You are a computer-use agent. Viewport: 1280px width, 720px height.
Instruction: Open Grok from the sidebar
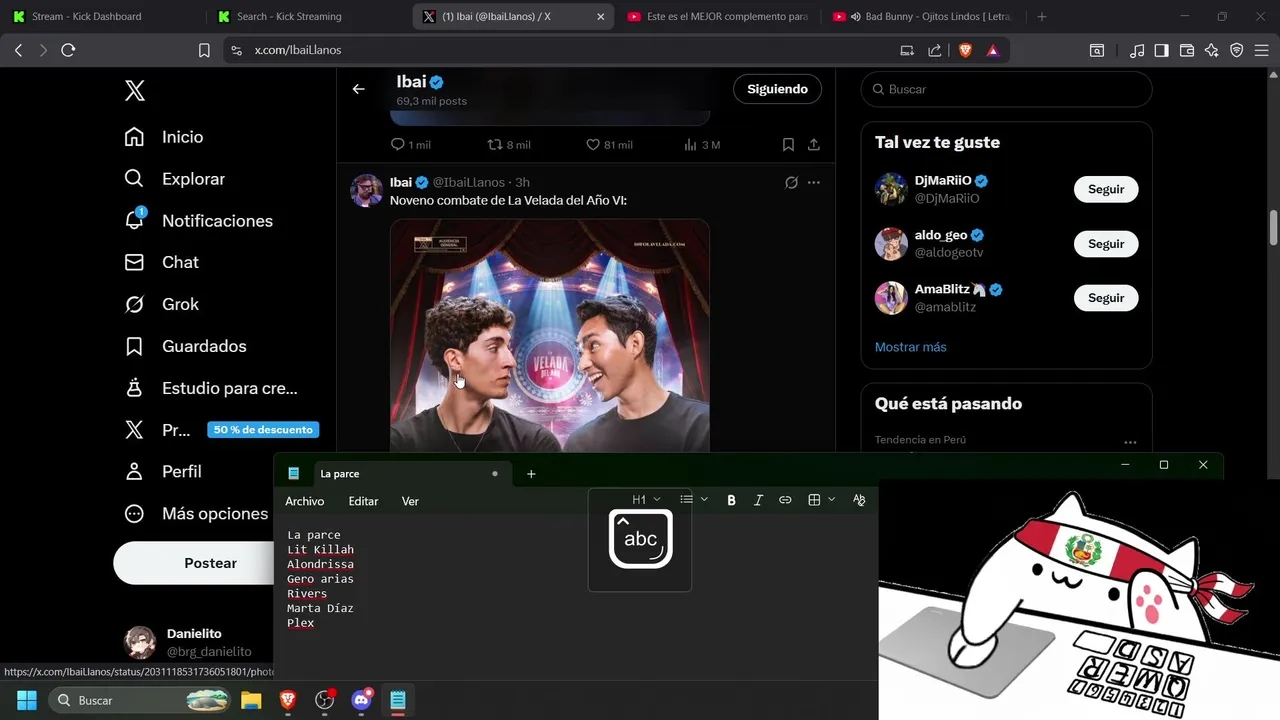[161, 304]
